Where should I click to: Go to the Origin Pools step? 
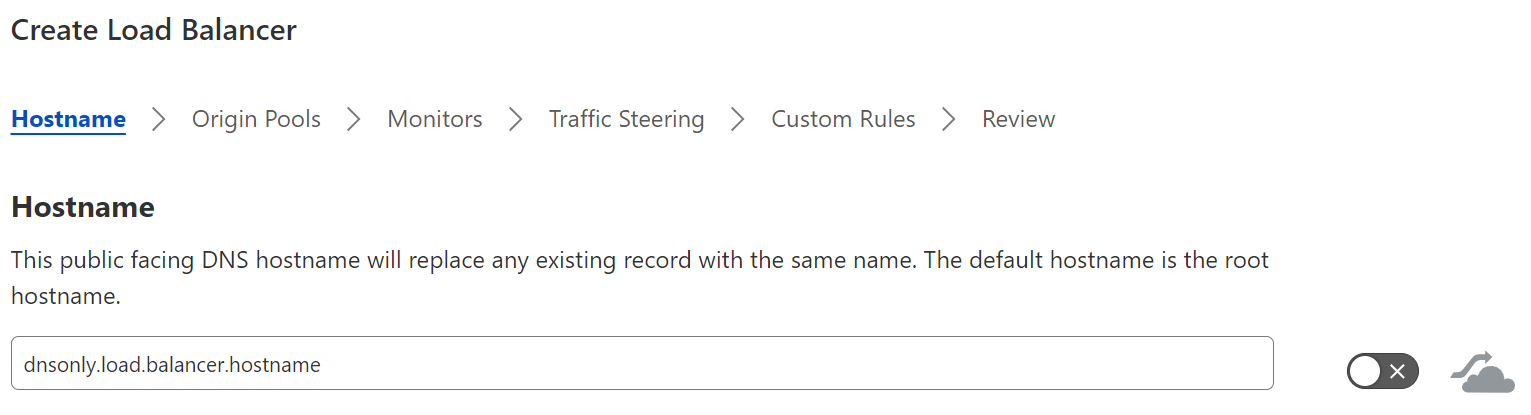coord(256,120)
